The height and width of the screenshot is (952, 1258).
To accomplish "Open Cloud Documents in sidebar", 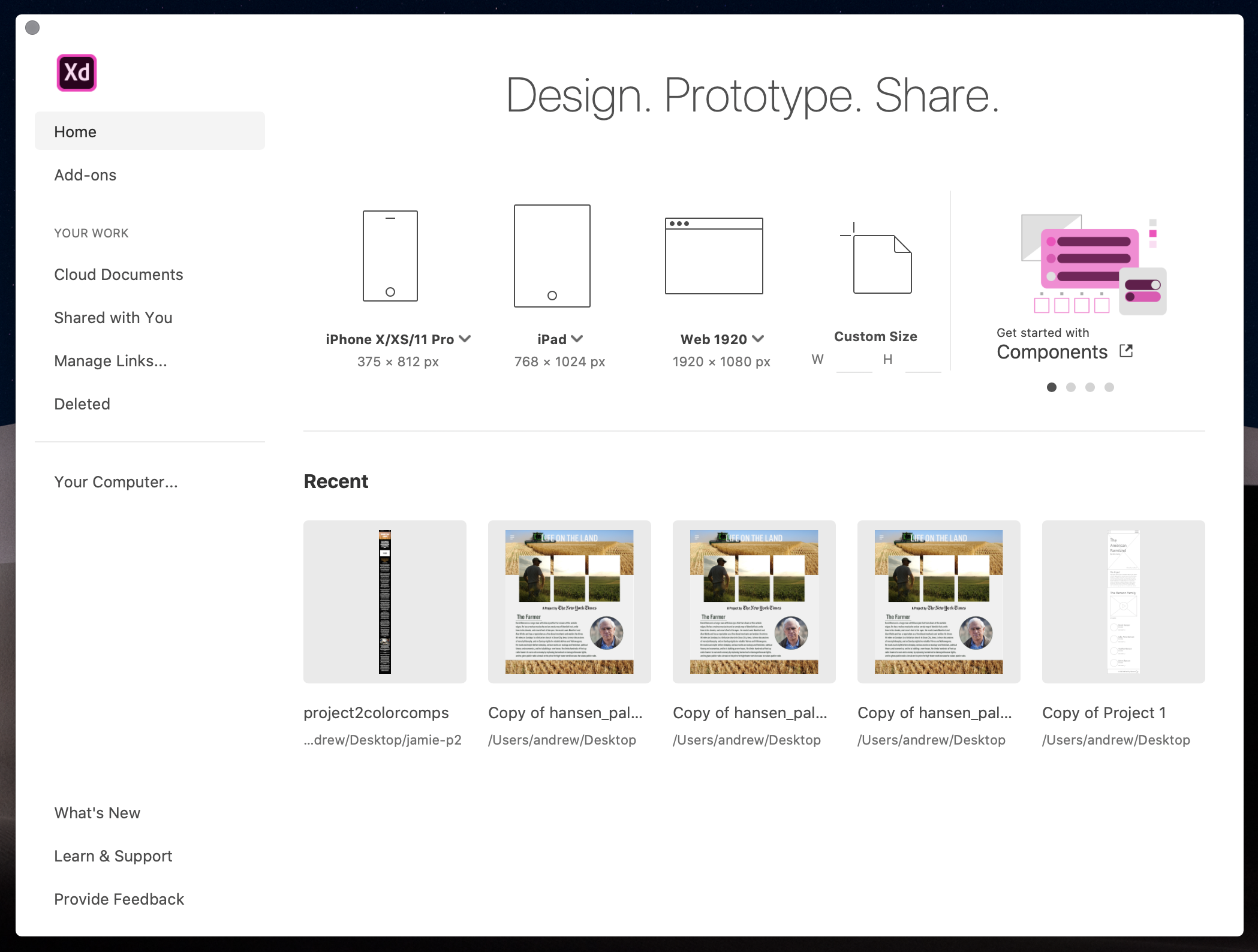I will tap(118, 275).
